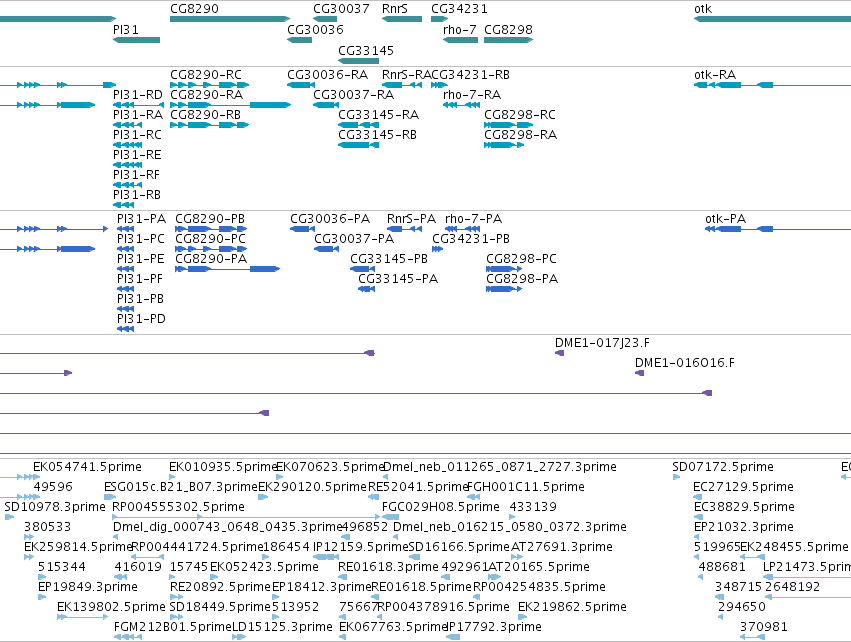Select the CG8290 gene bar
The image size is (851, 642).
point(230,19)
